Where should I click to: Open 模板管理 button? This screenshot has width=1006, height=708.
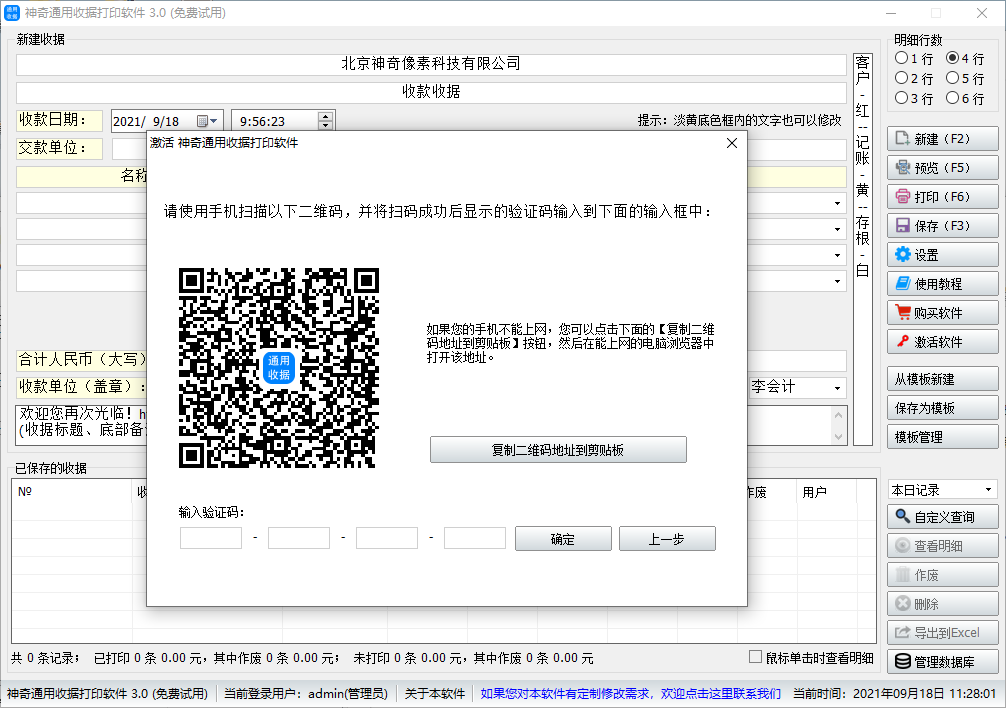point(942,437)
